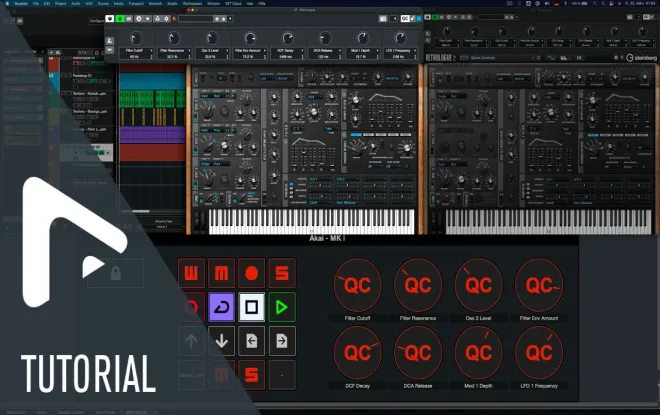Open the File menu

(35, 3)
